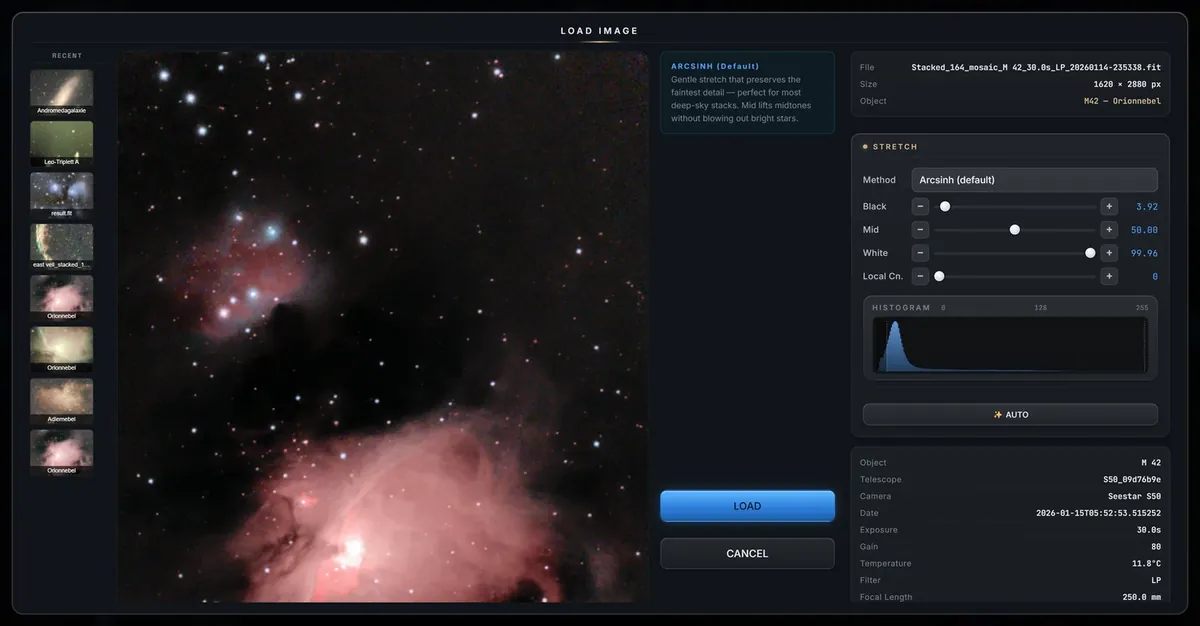Screen dimensions: 1200x626
Task: Click the ARCSINH (Default) info heading
Action: pos(715,66)
